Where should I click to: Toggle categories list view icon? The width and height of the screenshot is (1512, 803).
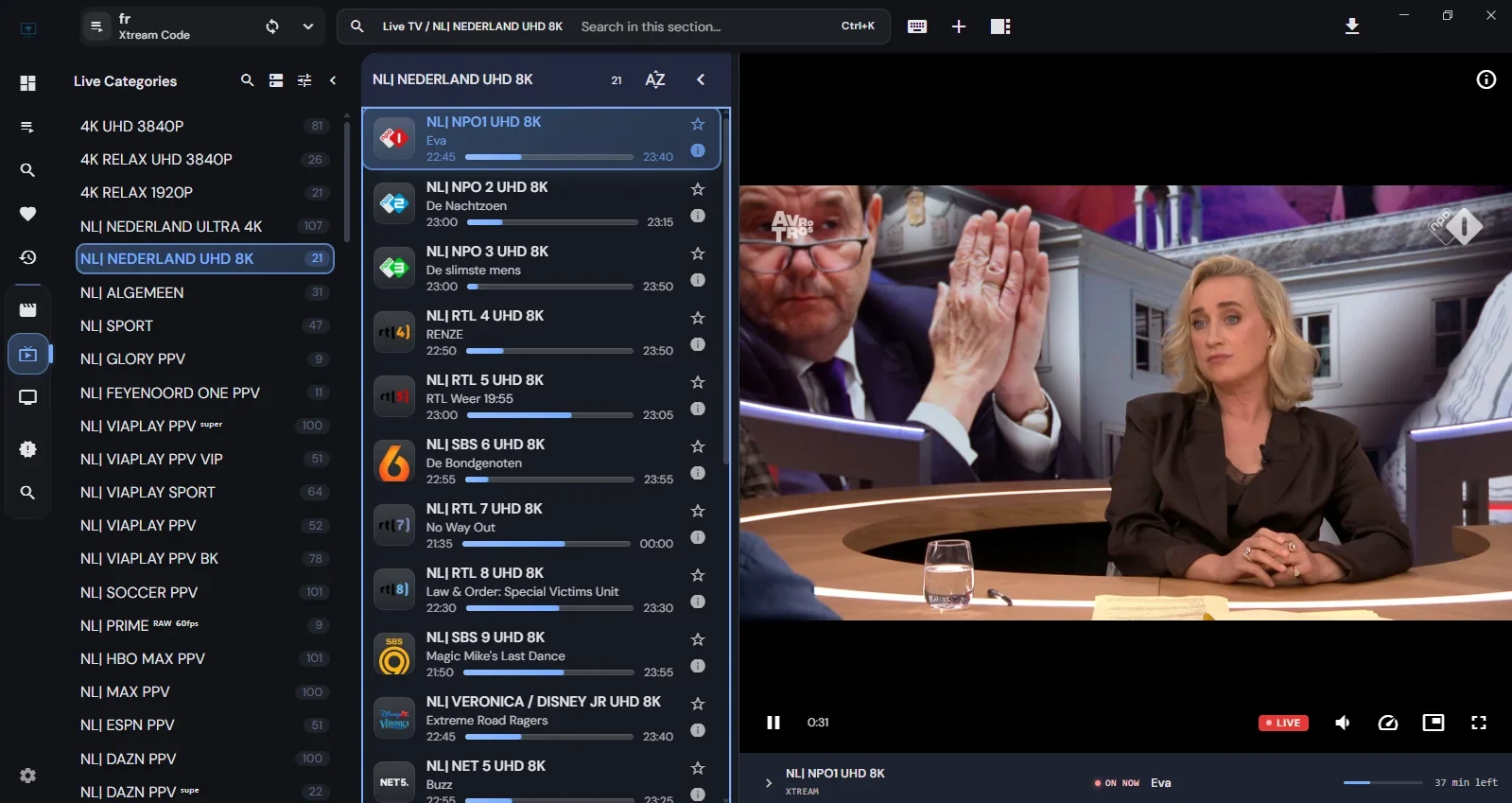276,80
